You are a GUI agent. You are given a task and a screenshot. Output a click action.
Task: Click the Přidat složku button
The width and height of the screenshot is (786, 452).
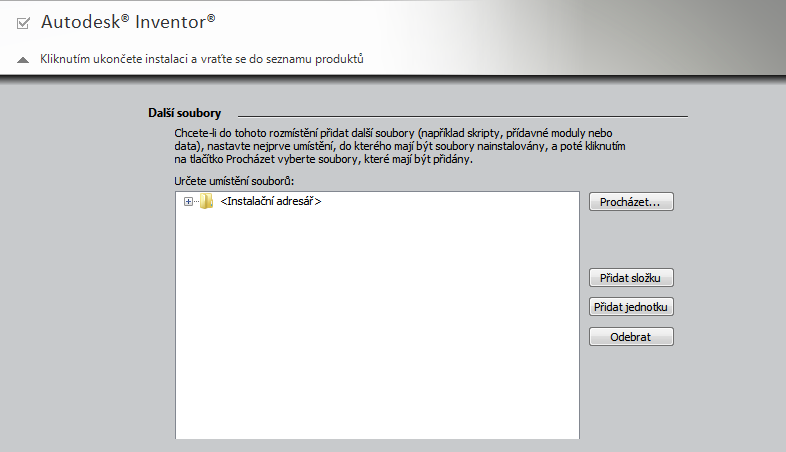tap(631, 277)
